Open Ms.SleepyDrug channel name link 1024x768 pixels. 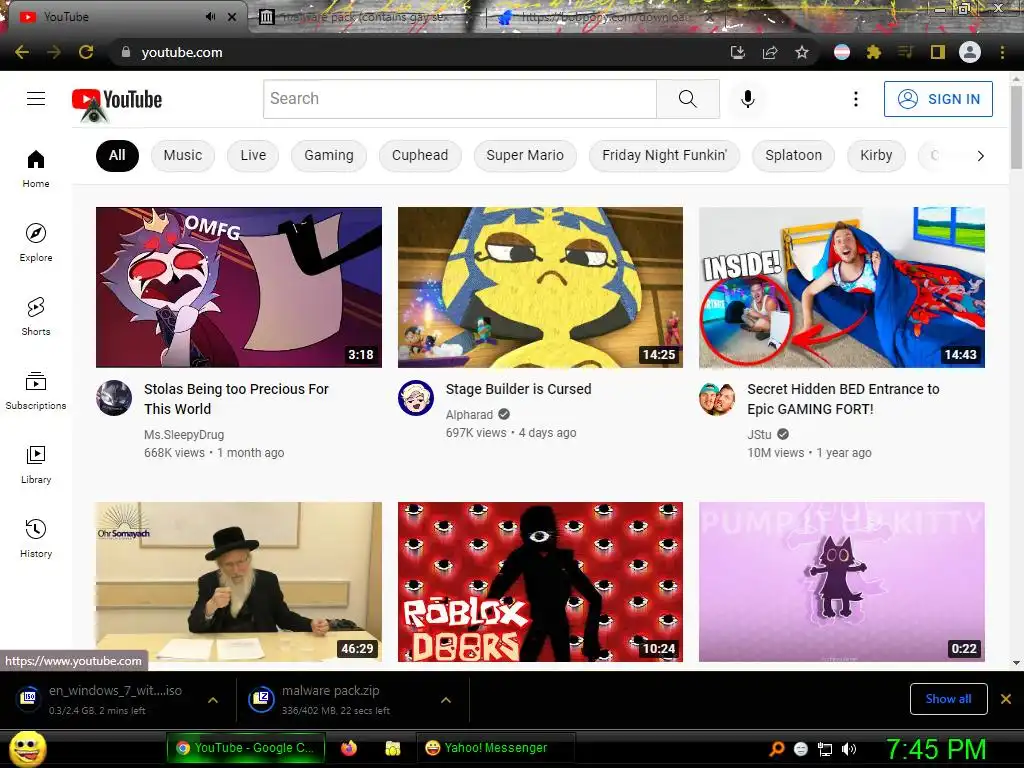click(184, 435)
